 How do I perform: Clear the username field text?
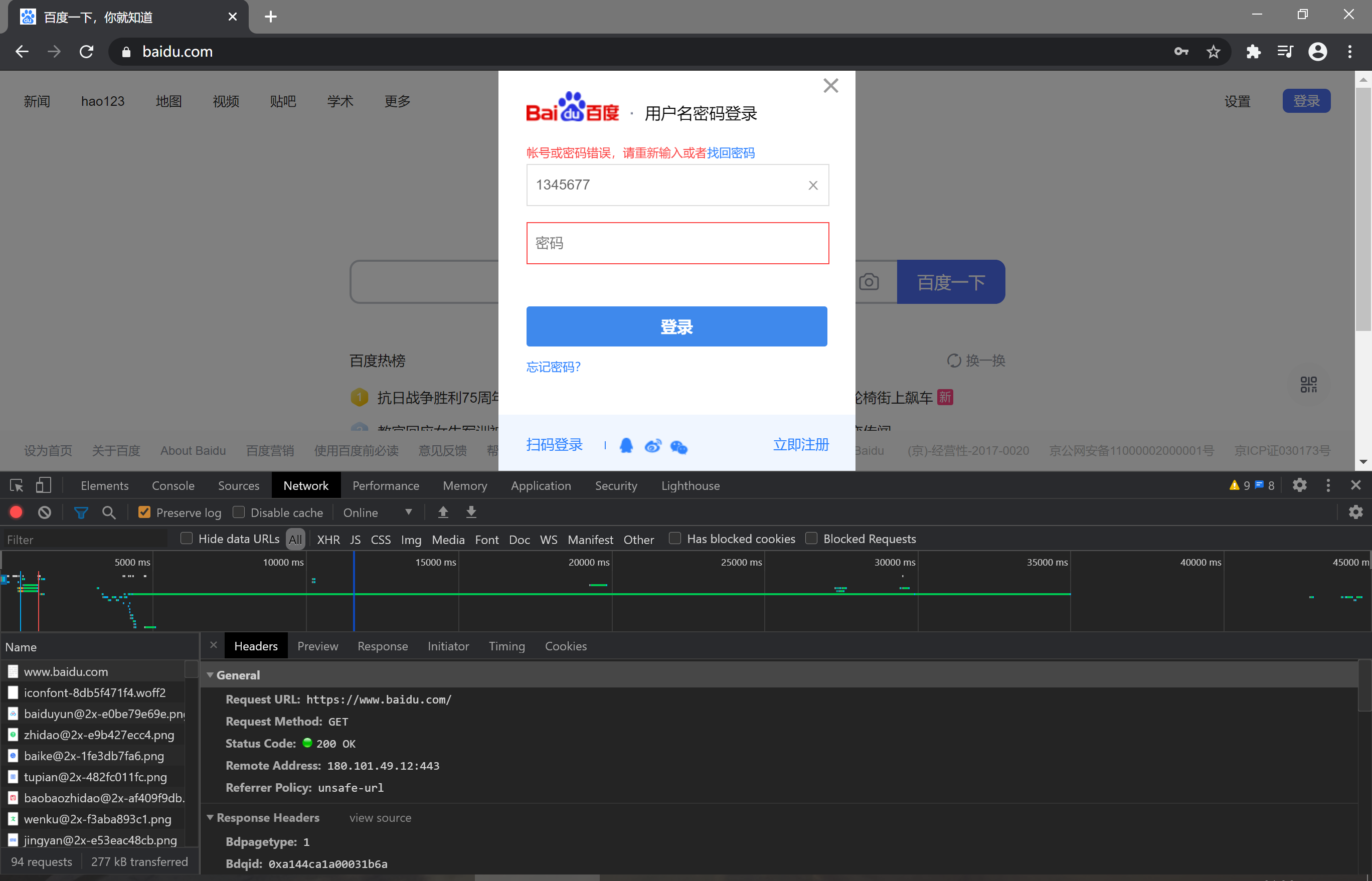tap(813, 186)
